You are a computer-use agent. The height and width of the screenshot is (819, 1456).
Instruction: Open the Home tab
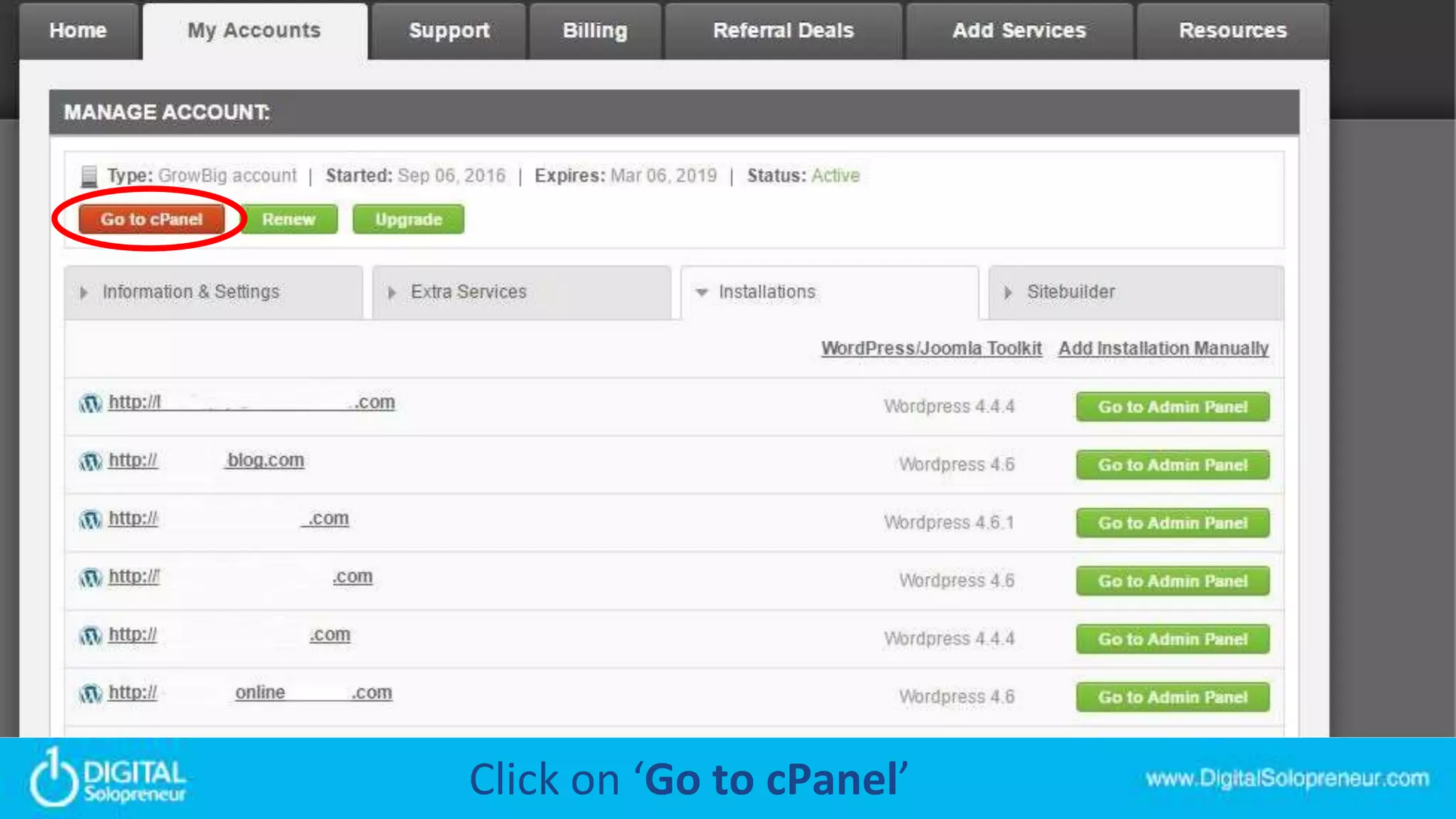click(x=78, y=31)
